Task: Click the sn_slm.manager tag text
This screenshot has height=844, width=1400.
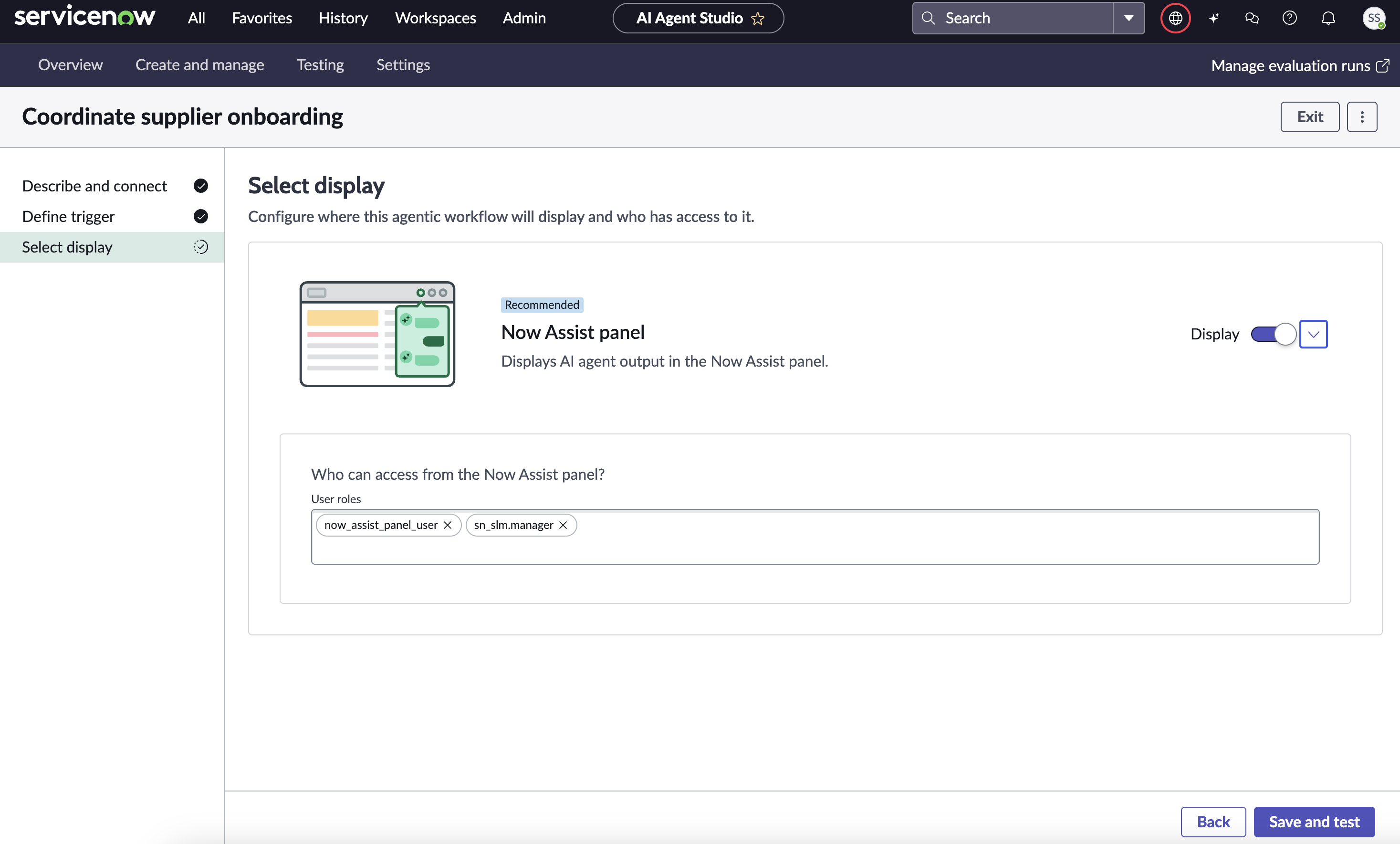Action: 513,525
